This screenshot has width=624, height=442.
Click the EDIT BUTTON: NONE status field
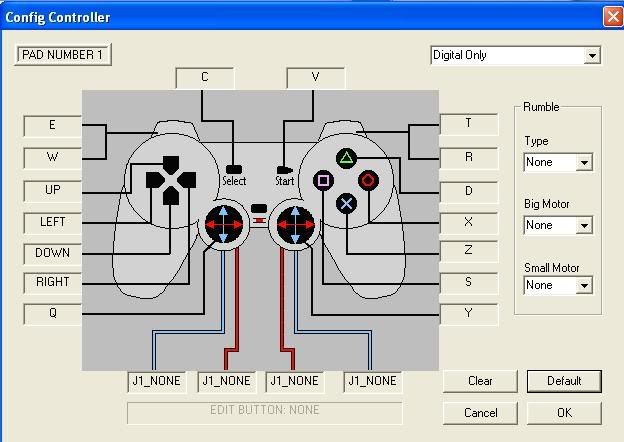pos(265,413)
